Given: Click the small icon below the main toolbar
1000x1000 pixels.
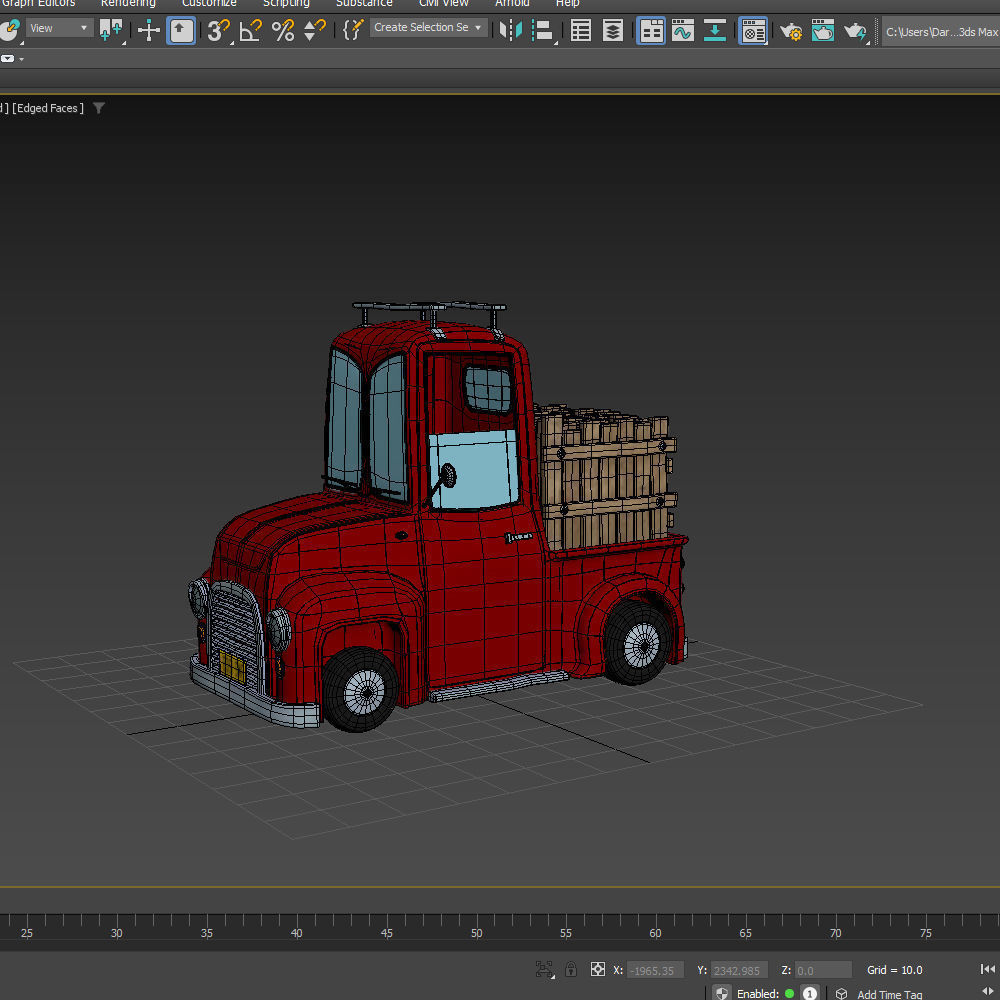Looking at the screenshot, I should [8, 59].
